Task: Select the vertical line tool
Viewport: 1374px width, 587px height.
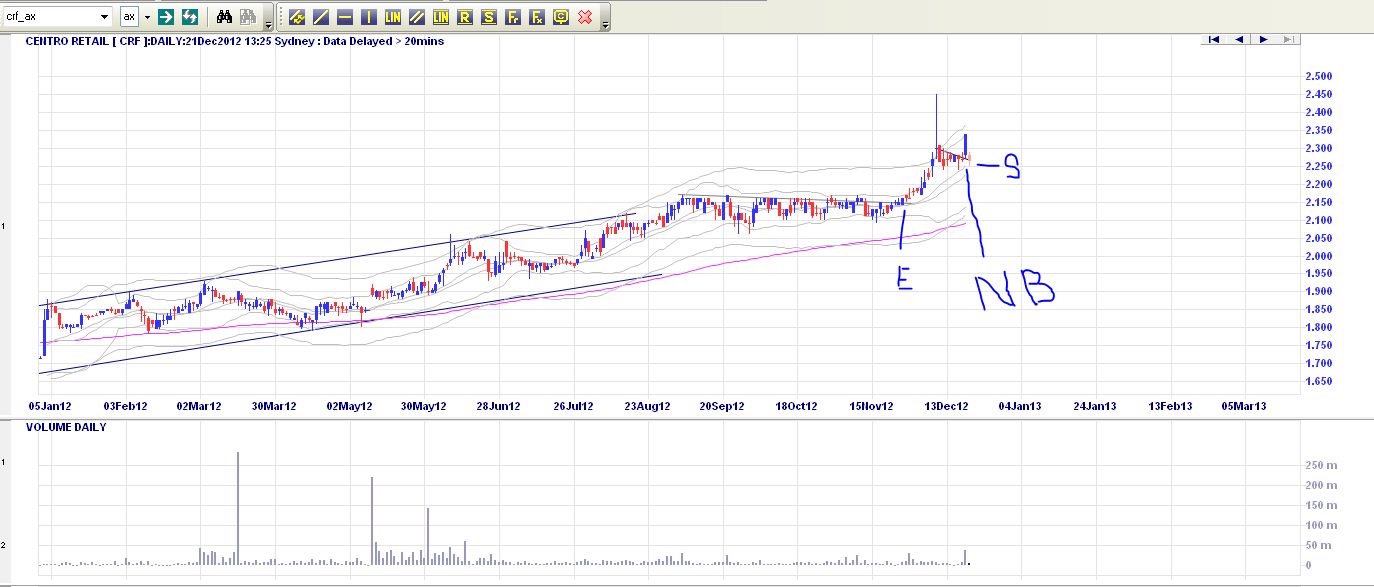Action: [x=369, y=17]
